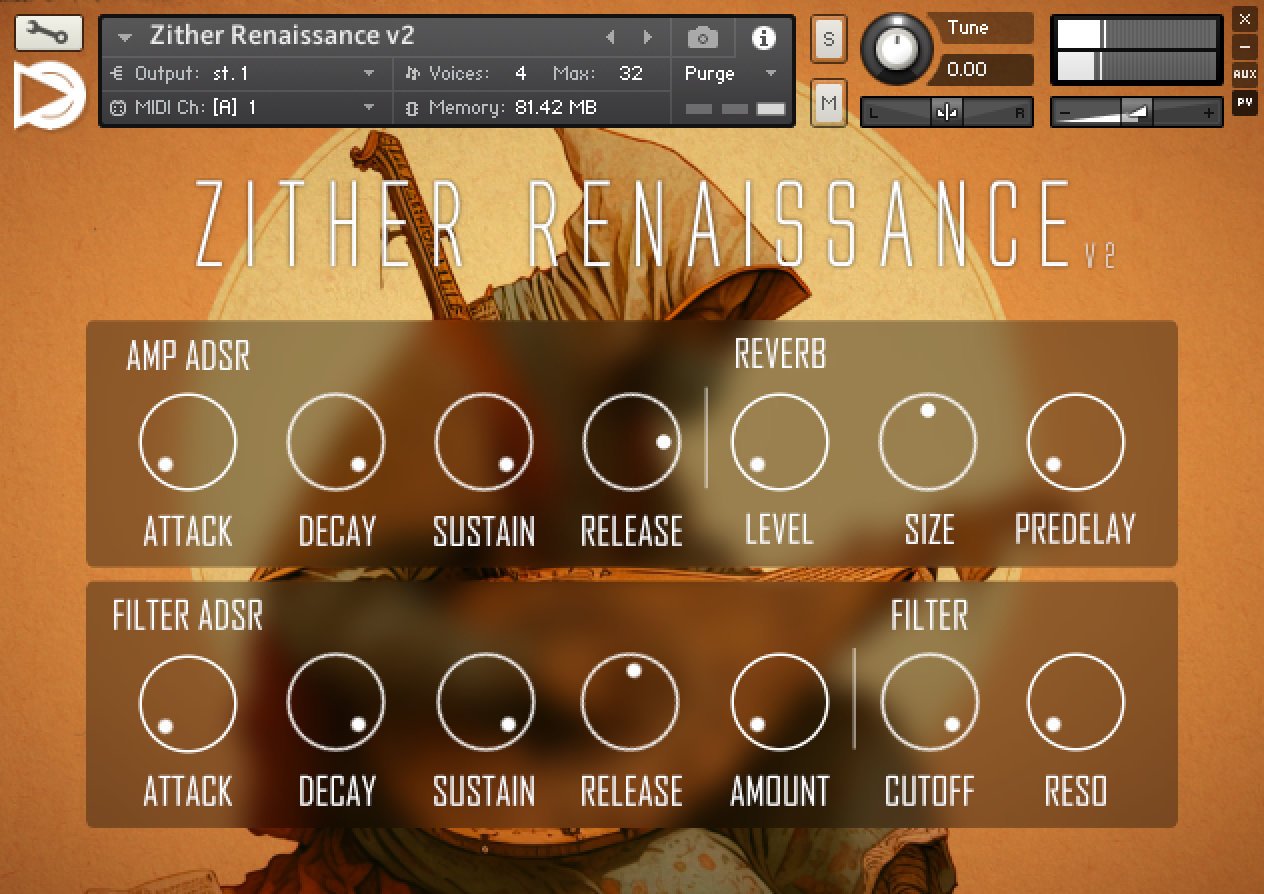Click the Filter ADSR Sustain knob
The width and height of the screenshot is (1264, 894).
tap(484, 702)
